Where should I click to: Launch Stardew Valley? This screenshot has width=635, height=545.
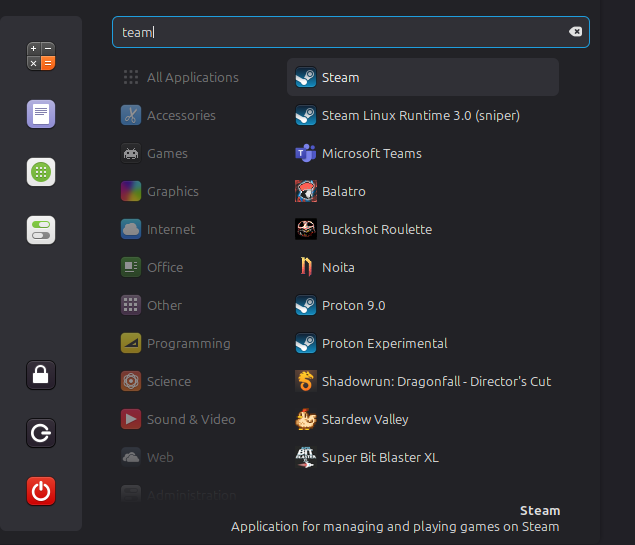[423, 419]
